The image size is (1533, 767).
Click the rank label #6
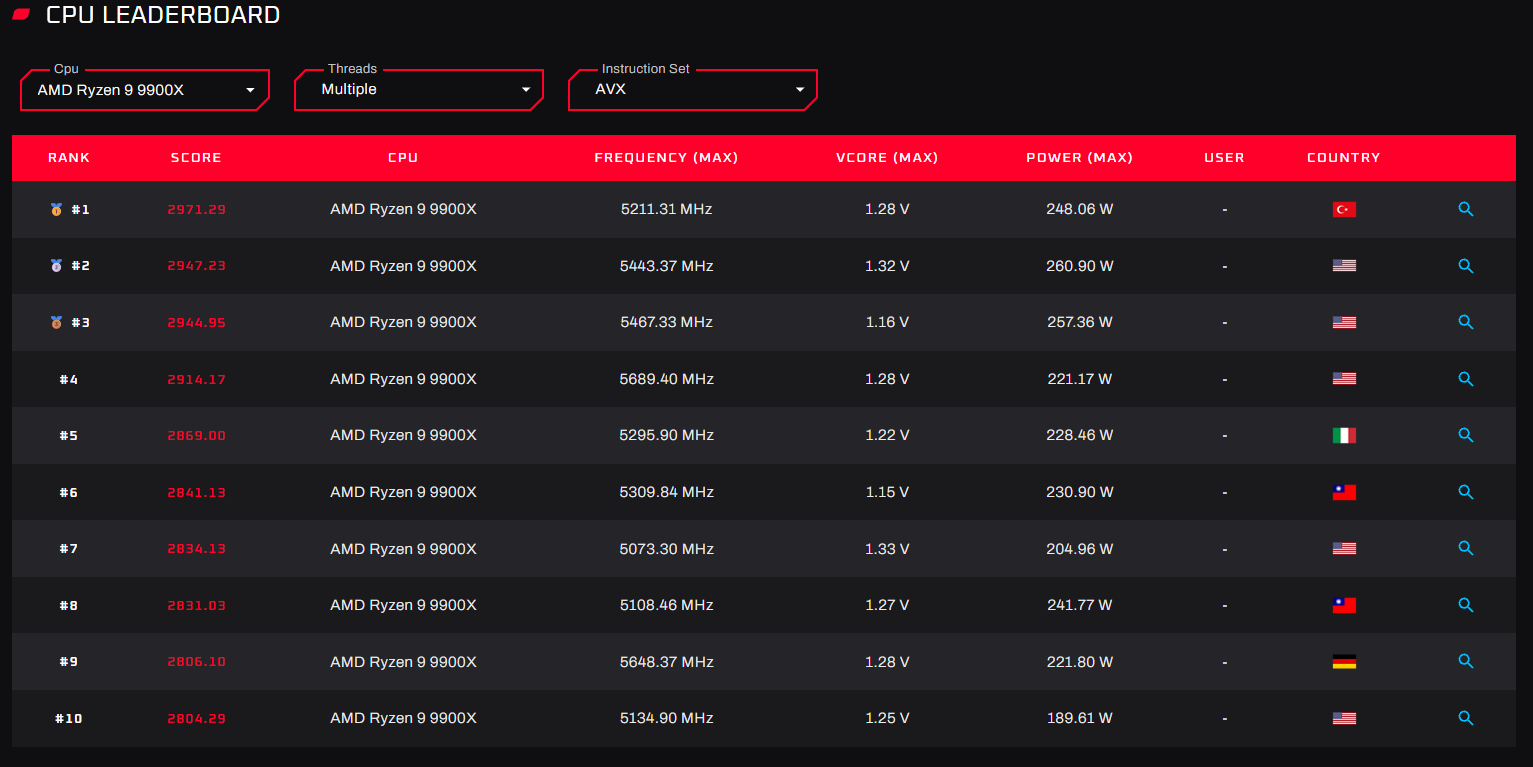(x=69, y=492)
